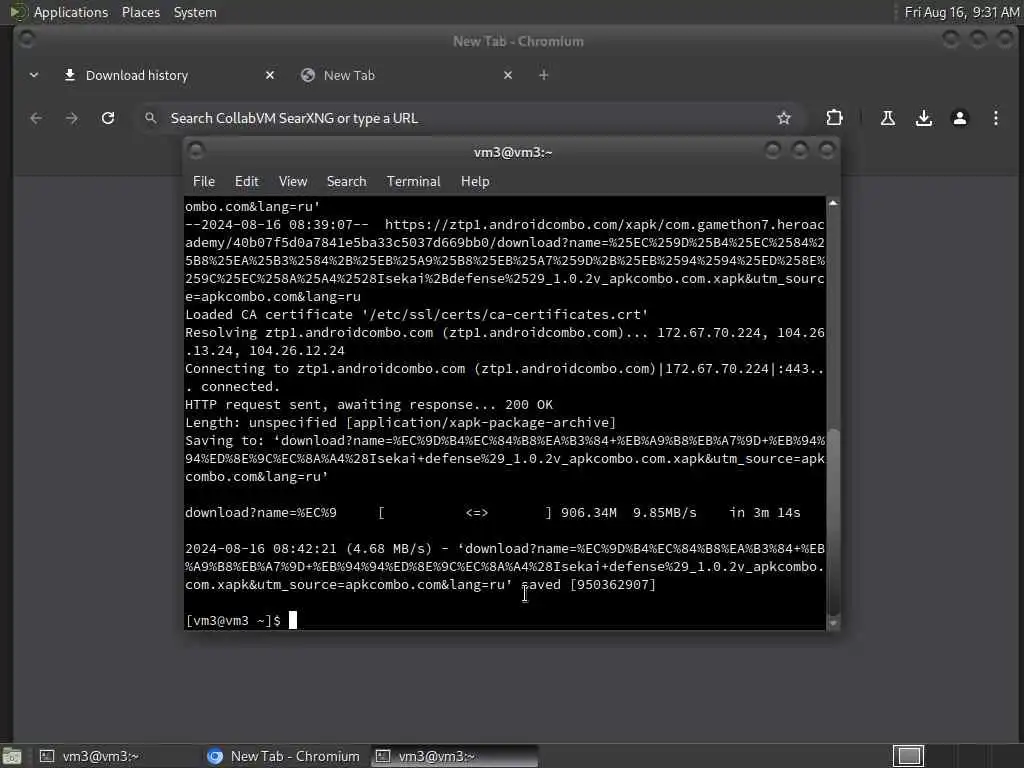Screen dimensions: 1024x768
Task: Switch to active vm3@vm3:~ taskbar item
Action: coord(455,756)
